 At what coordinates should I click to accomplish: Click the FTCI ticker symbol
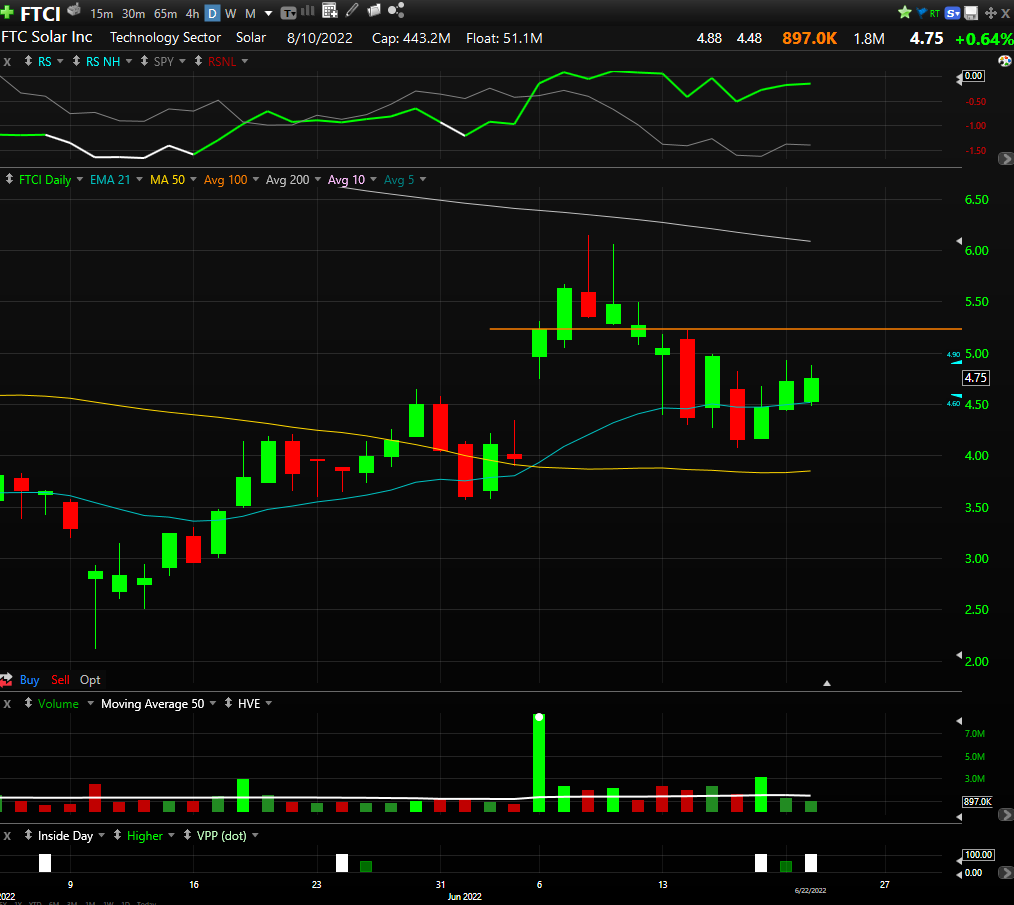(40, 14)
